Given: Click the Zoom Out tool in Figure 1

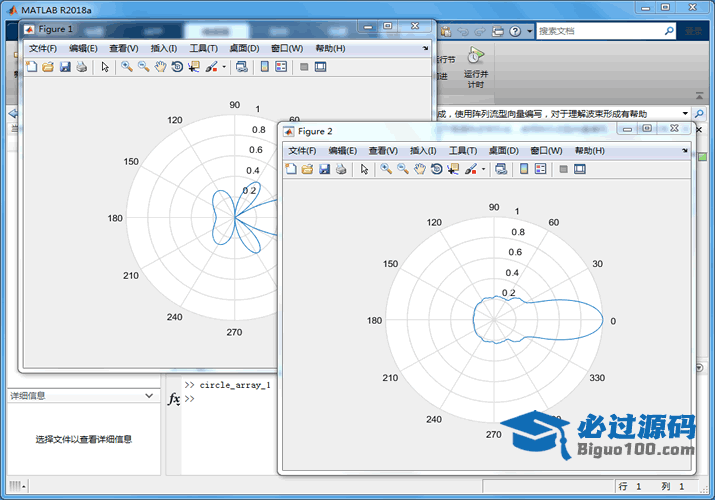Looking at the screenshot, I should (x=143, y=67).
